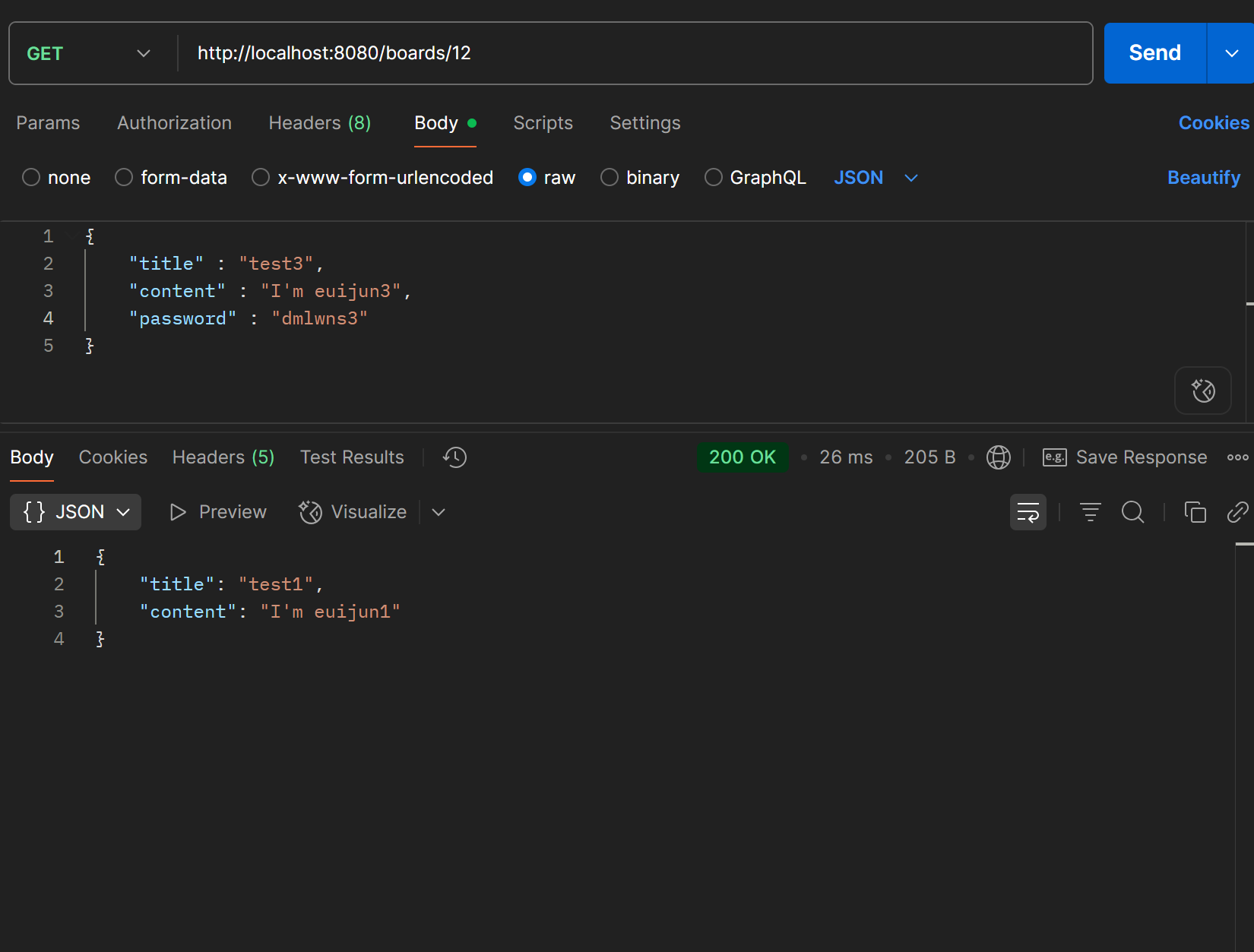
Task: Collapse the request body JSON at line 1
Action: (72, 236)
